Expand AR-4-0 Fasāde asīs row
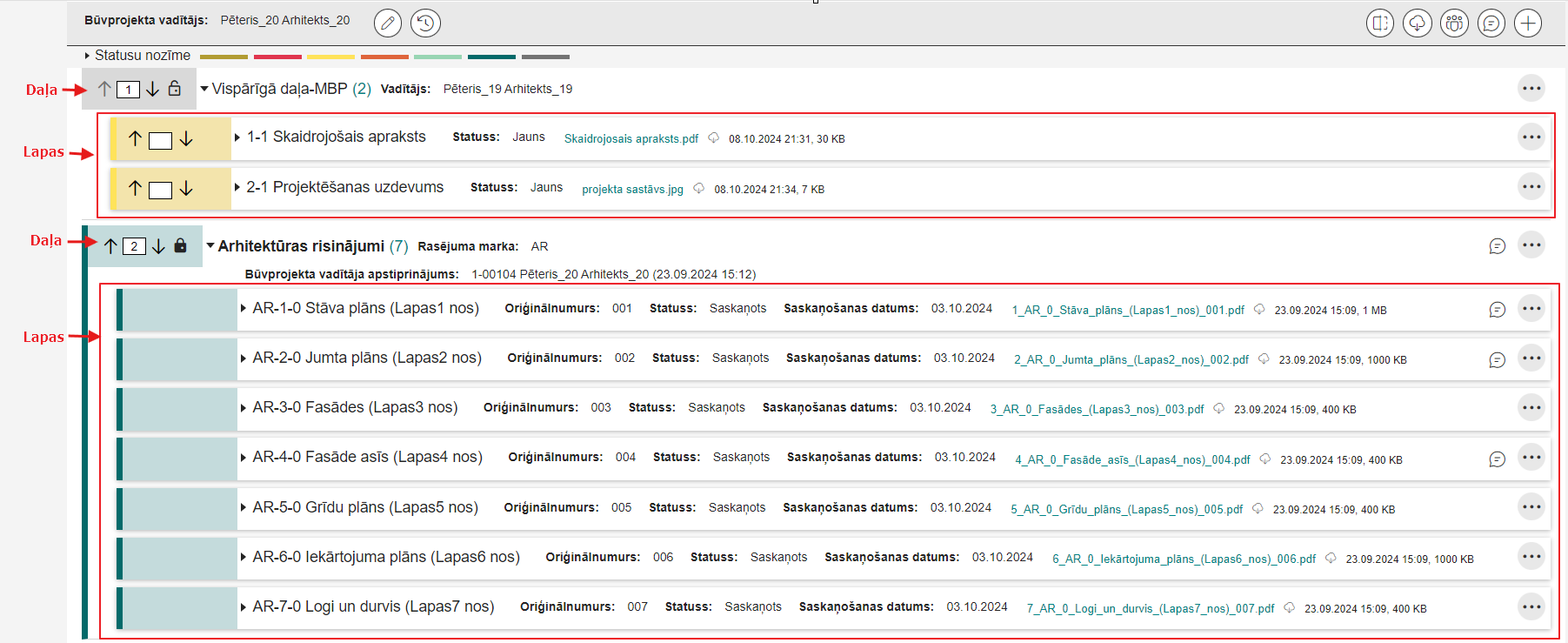 pyautogui.click(x=244, y=457)
